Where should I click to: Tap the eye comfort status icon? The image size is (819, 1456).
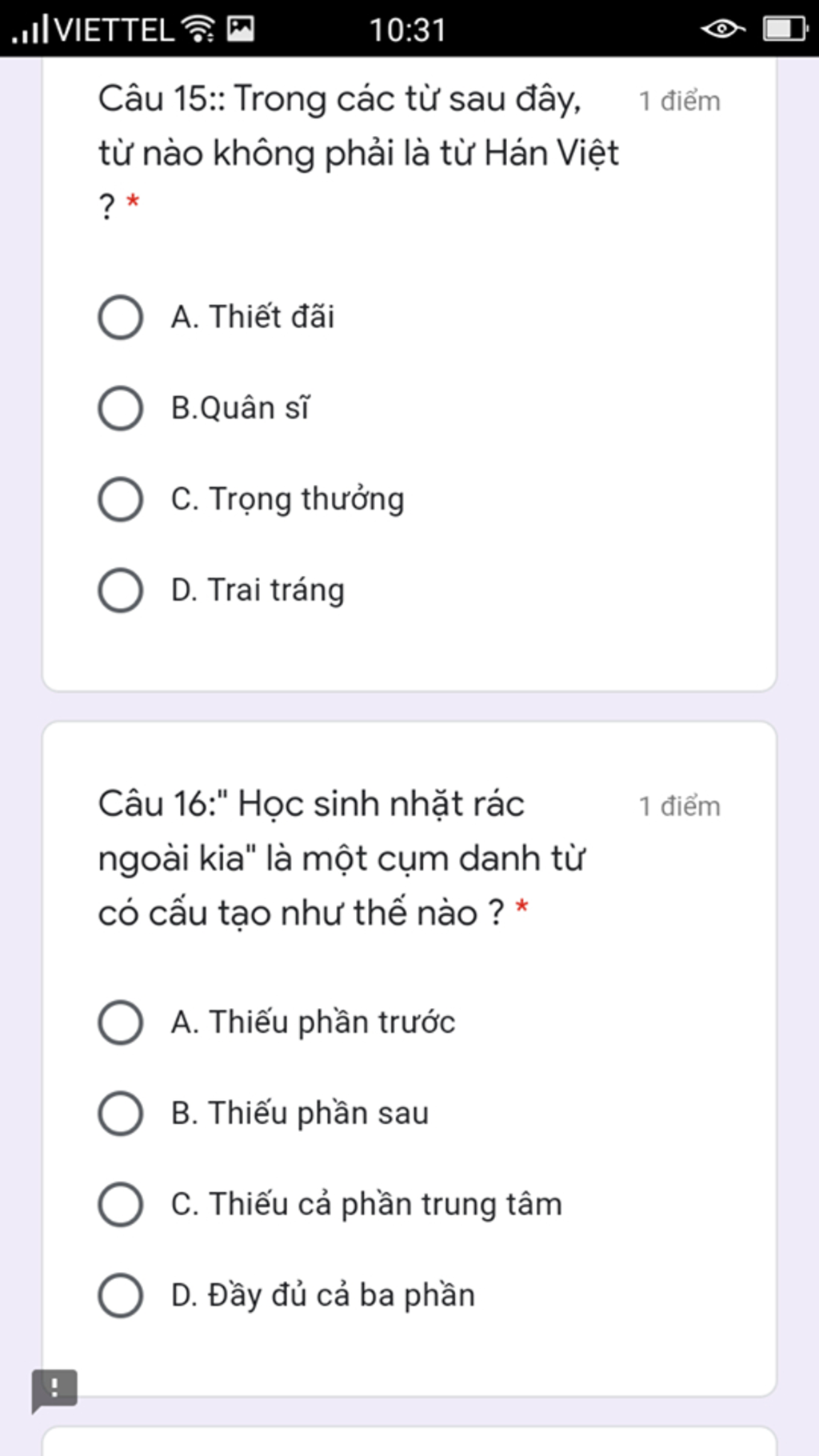pos(722,30)
